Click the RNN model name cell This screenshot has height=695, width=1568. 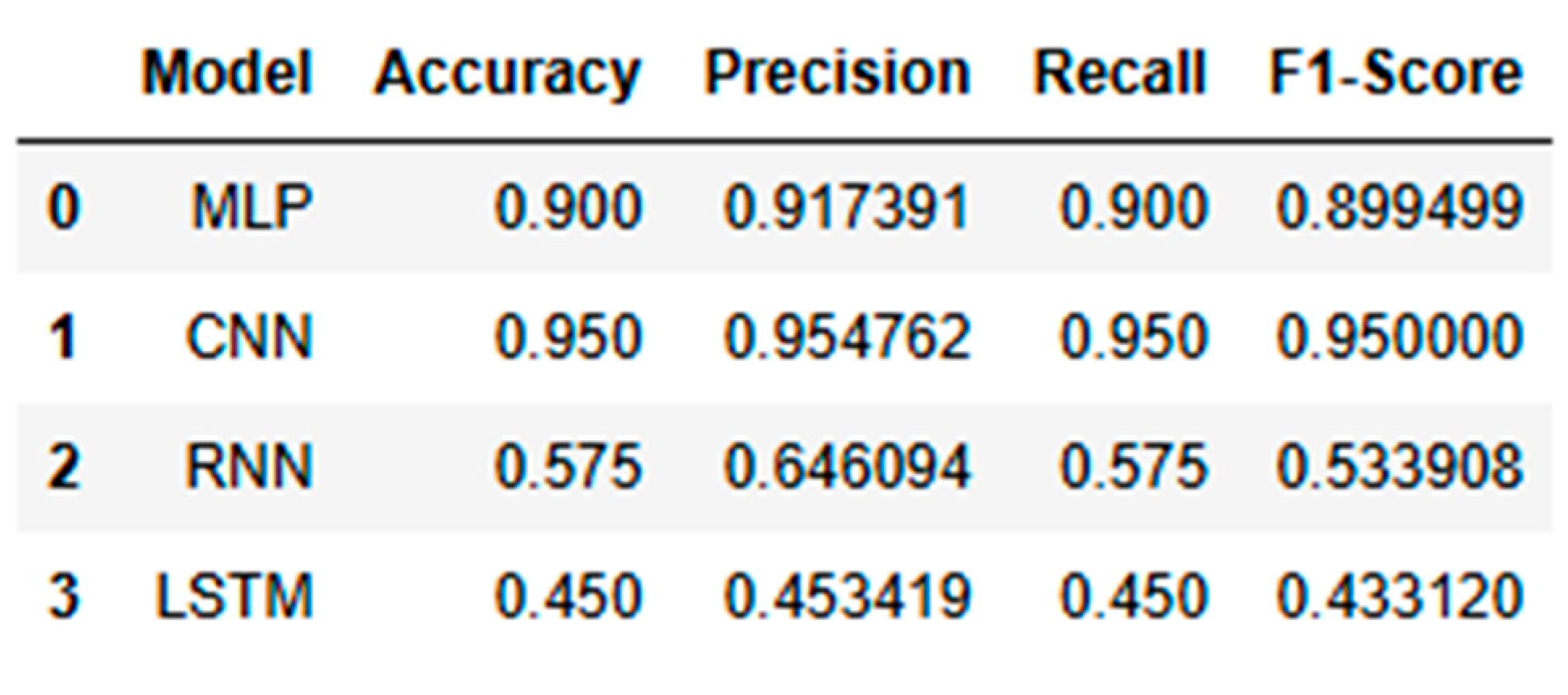[x=249, y=467]
